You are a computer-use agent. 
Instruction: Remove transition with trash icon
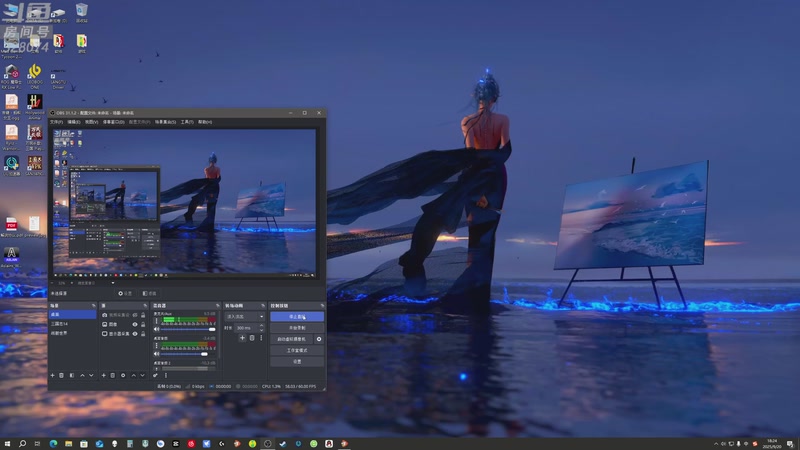click(x=252, y=338)
